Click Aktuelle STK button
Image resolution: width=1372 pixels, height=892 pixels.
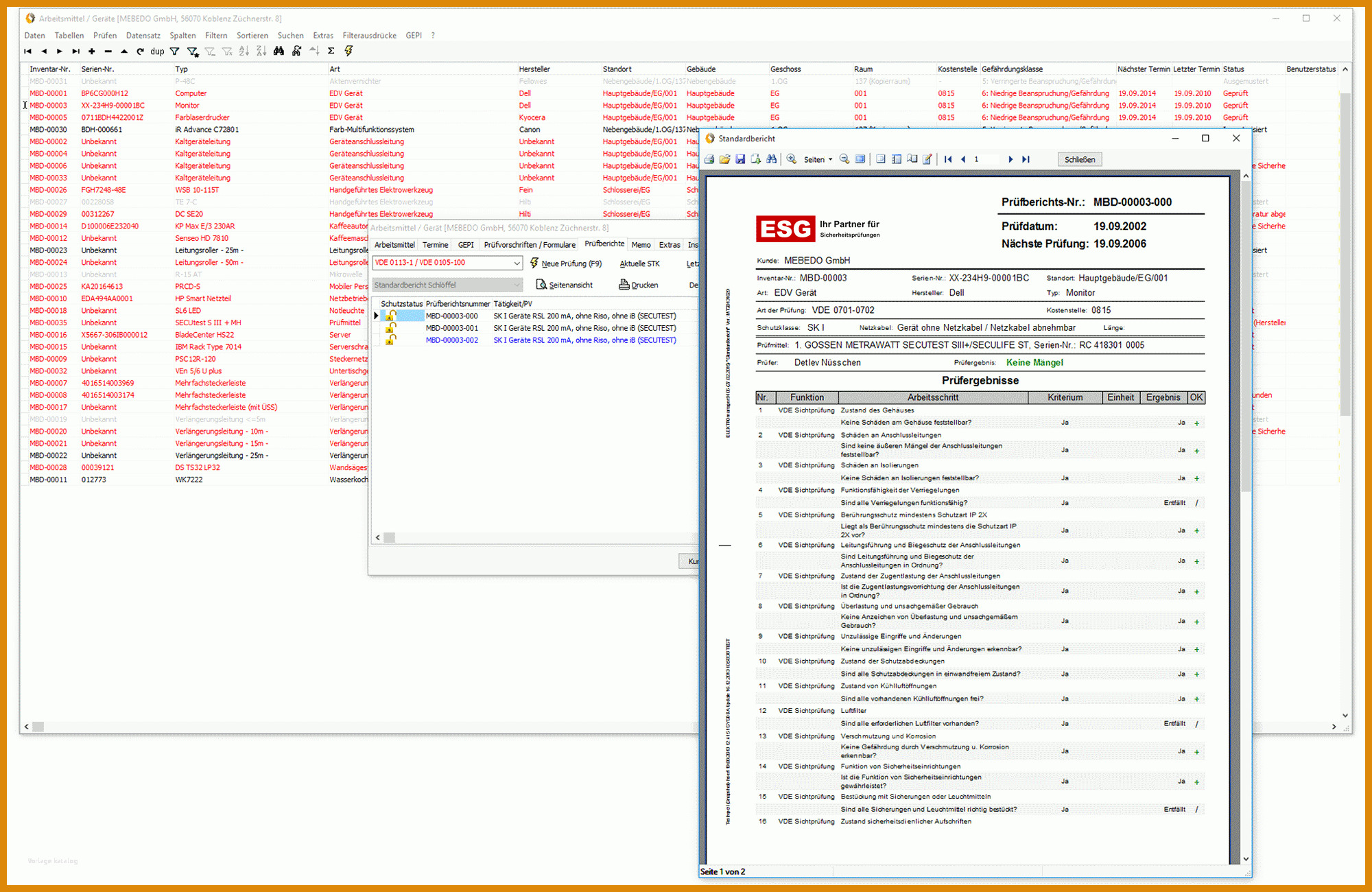pyautogui.click(x=639, y=263)
